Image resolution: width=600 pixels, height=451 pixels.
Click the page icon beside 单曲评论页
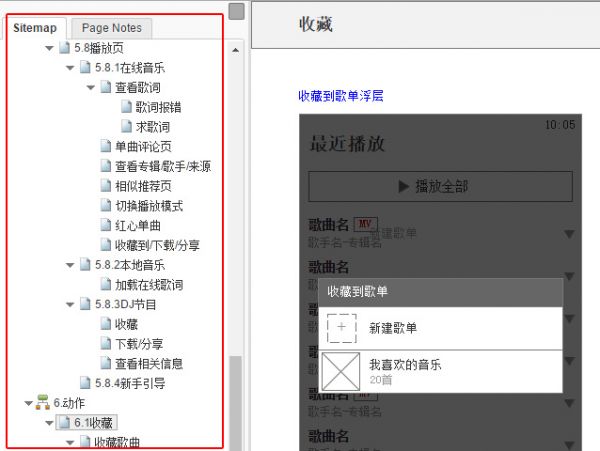(106, 147)
